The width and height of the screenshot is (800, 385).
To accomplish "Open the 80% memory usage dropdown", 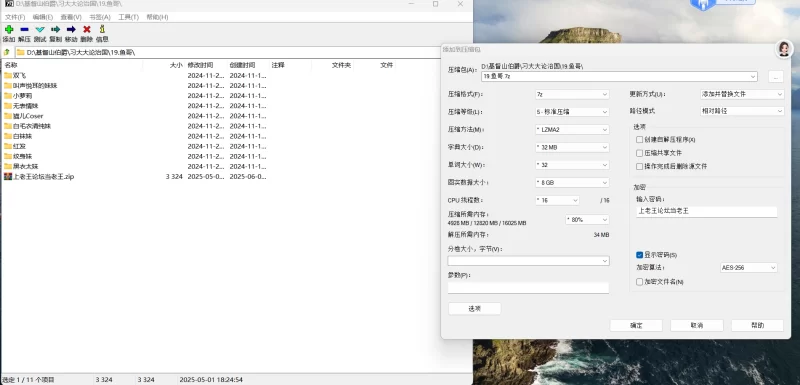I will (x=587, y=220).
